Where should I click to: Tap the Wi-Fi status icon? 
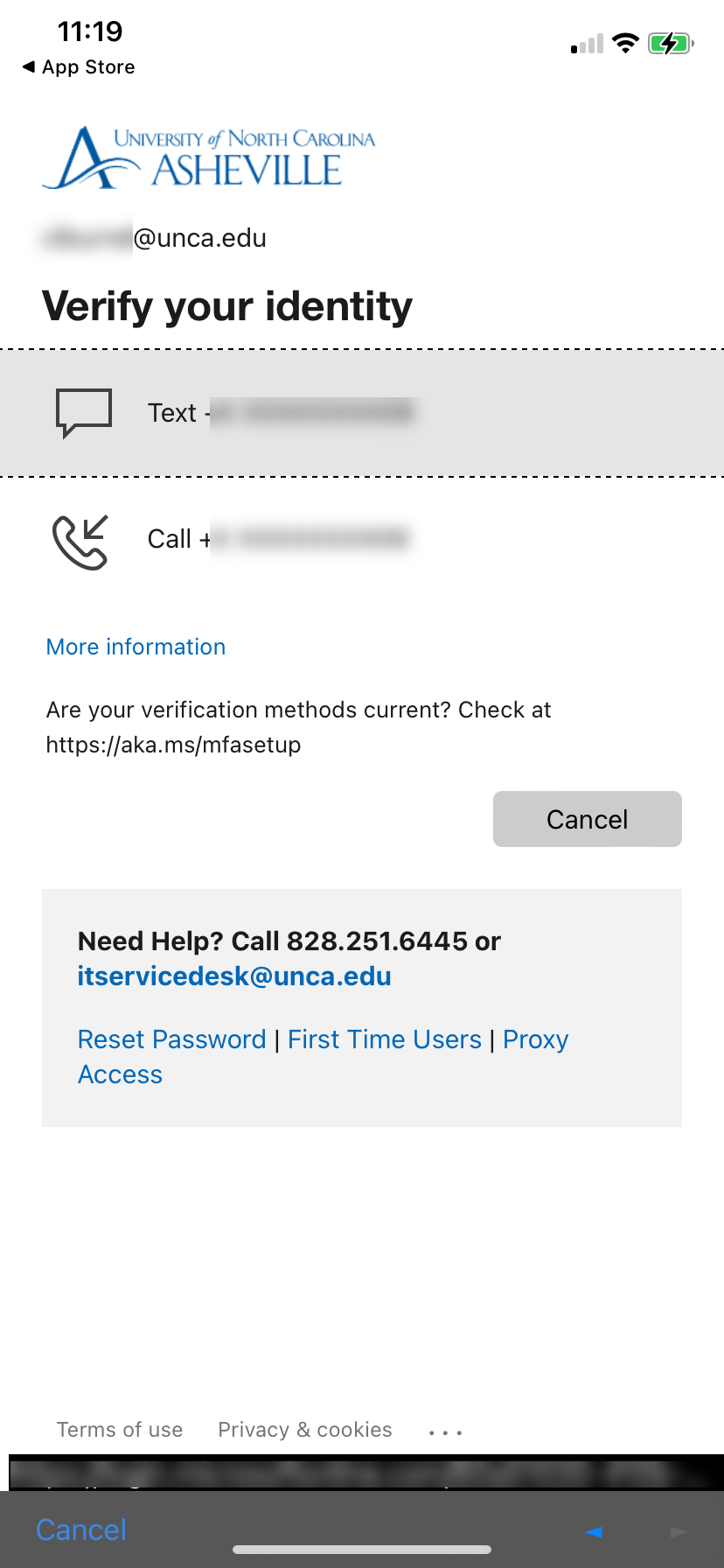tap(625, 43)
